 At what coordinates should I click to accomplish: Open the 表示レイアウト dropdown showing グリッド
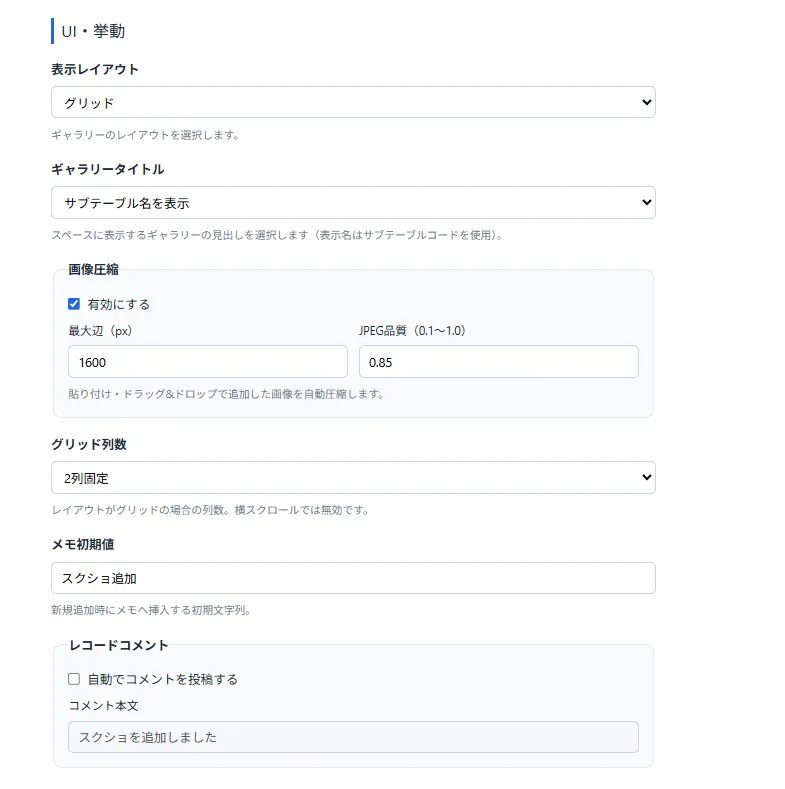pyautogui.click(x=353, y=102)
